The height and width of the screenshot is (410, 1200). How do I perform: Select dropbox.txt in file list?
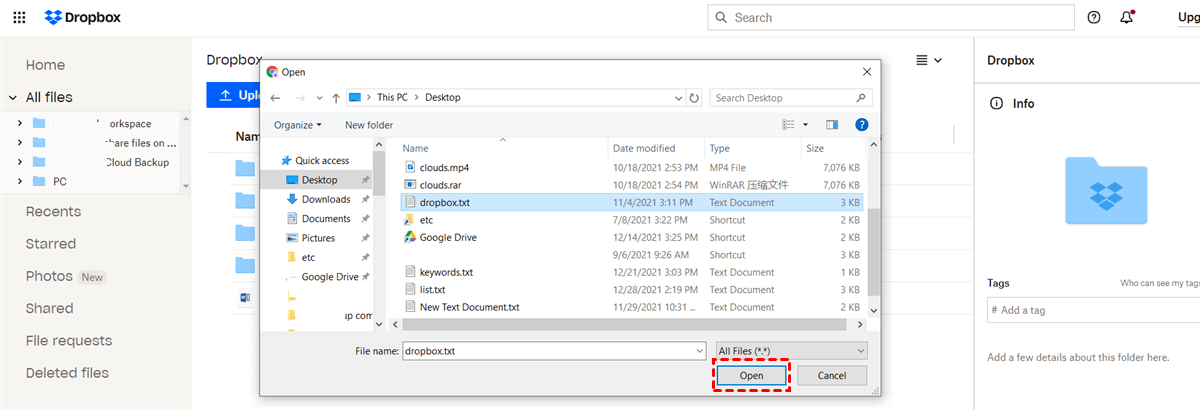[x=633, y=202]
